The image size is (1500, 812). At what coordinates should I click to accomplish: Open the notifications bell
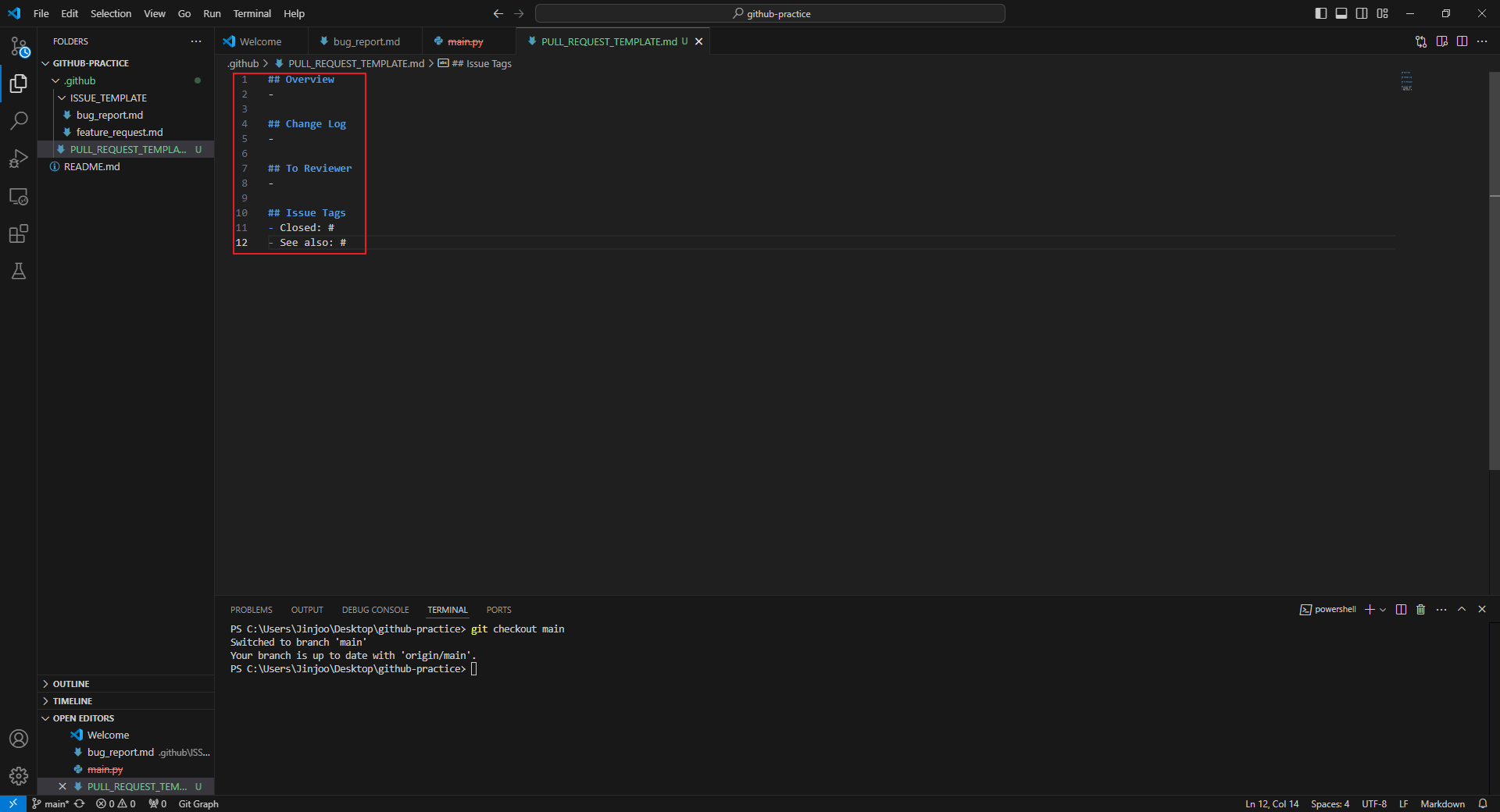coord(1483,803)
